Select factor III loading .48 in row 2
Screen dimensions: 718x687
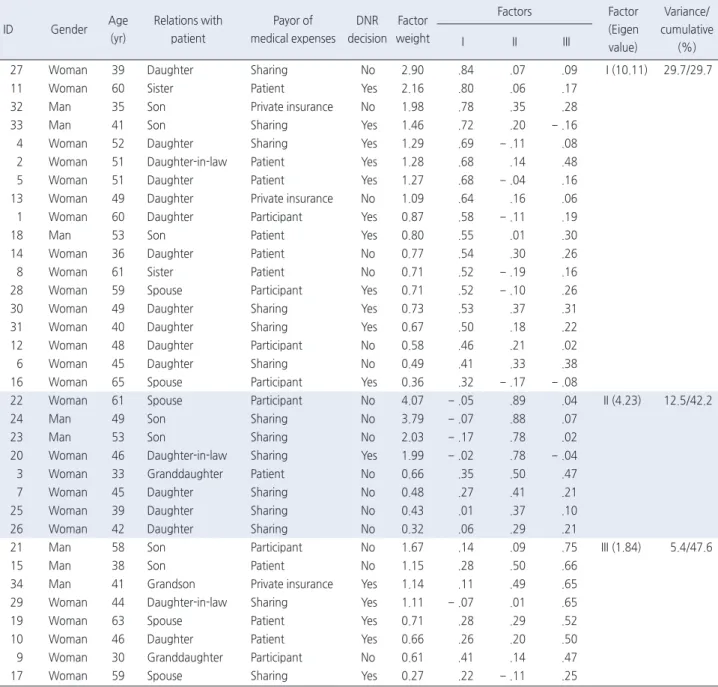(x=569, y=162)
